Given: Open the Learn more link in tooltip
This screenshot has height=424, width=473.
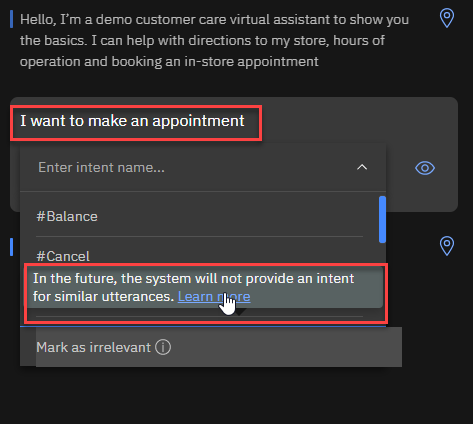Looking at the screenshot, I should point(214,297).
